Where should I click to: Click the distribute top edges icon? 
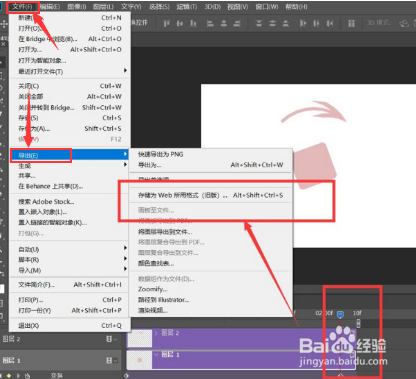259,23
